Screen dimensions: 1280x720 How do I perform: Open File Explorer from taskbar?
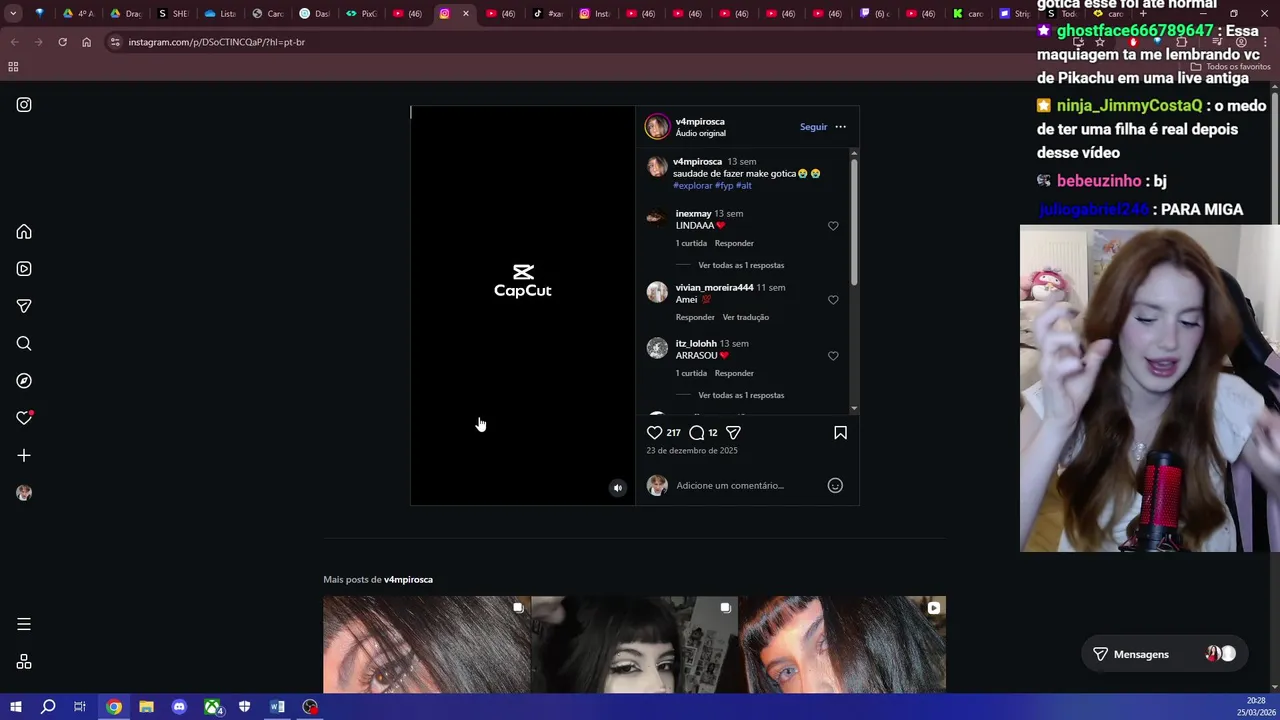point(146,707)
